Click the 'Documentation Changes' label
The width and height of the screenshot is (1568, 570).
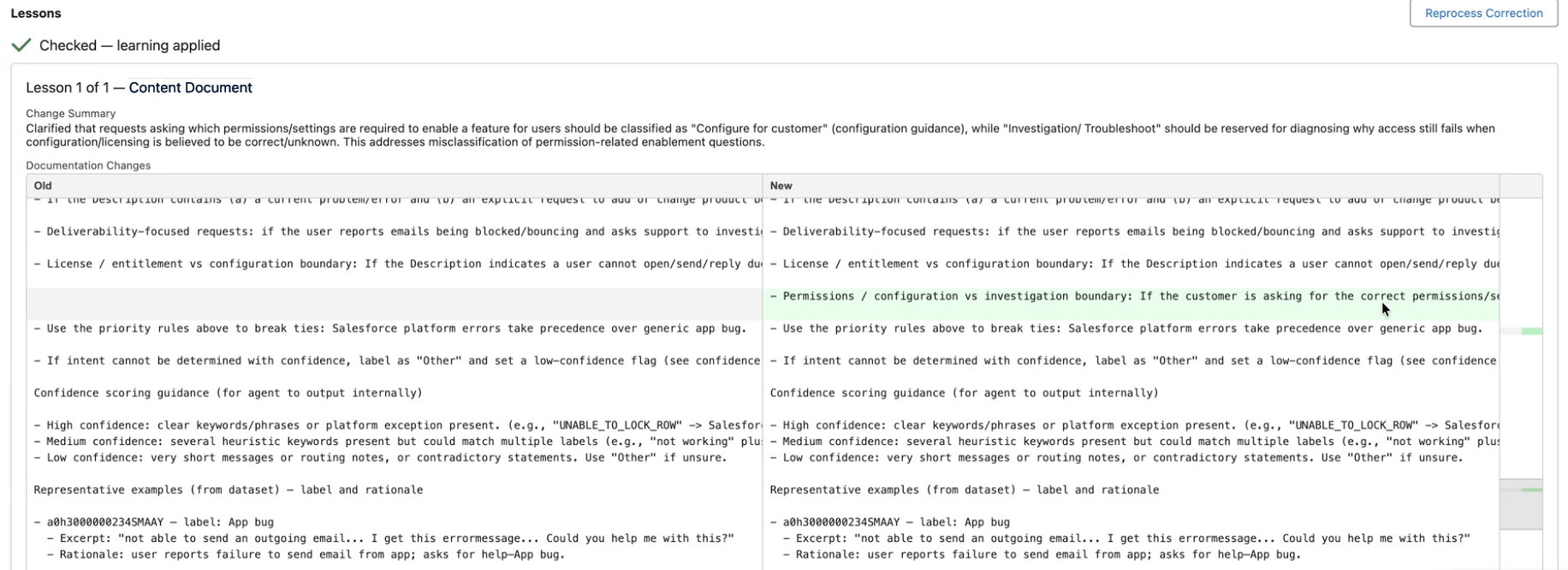[88, 165]
